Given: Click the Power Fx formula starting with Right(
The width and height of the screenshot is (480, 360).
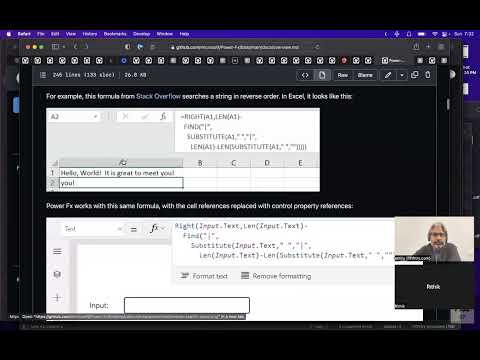Looking at the screenshot, I should tap(284, 241).
